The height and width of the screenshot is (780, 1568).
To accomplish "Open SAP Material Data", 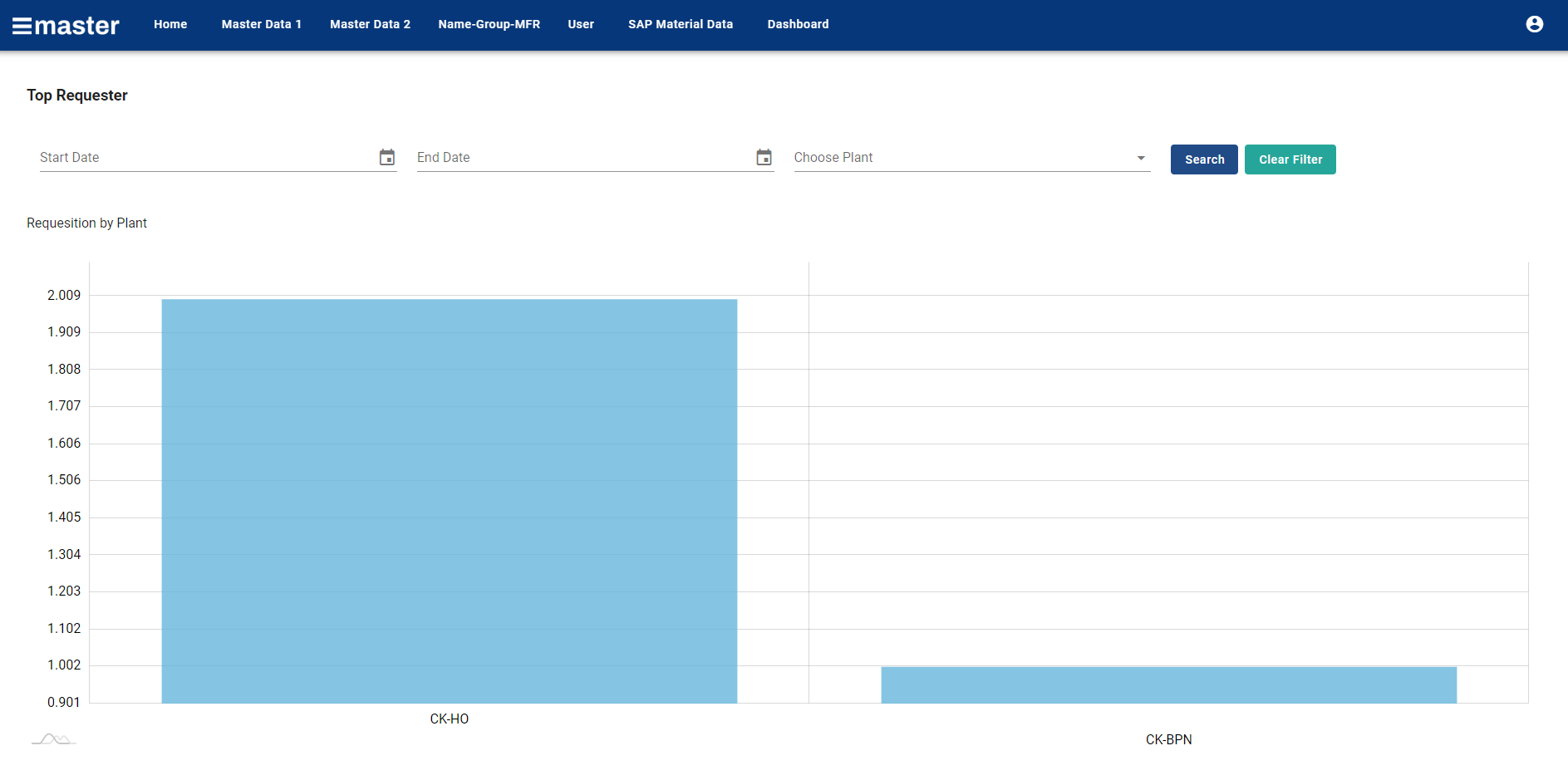I will (681, 24).
